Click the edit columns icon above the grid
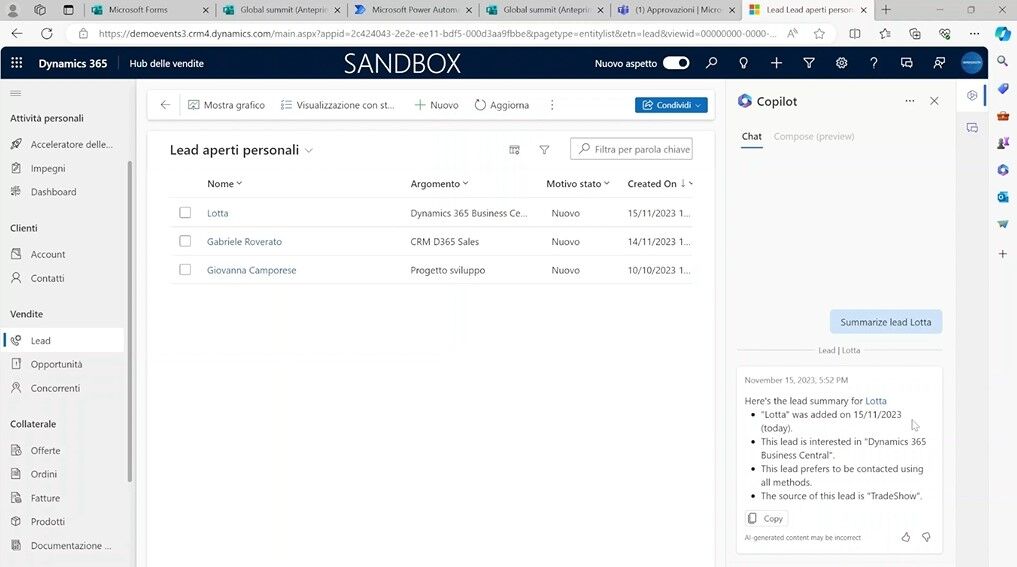This screenshot has width=1017, height=567. [514, 150]
